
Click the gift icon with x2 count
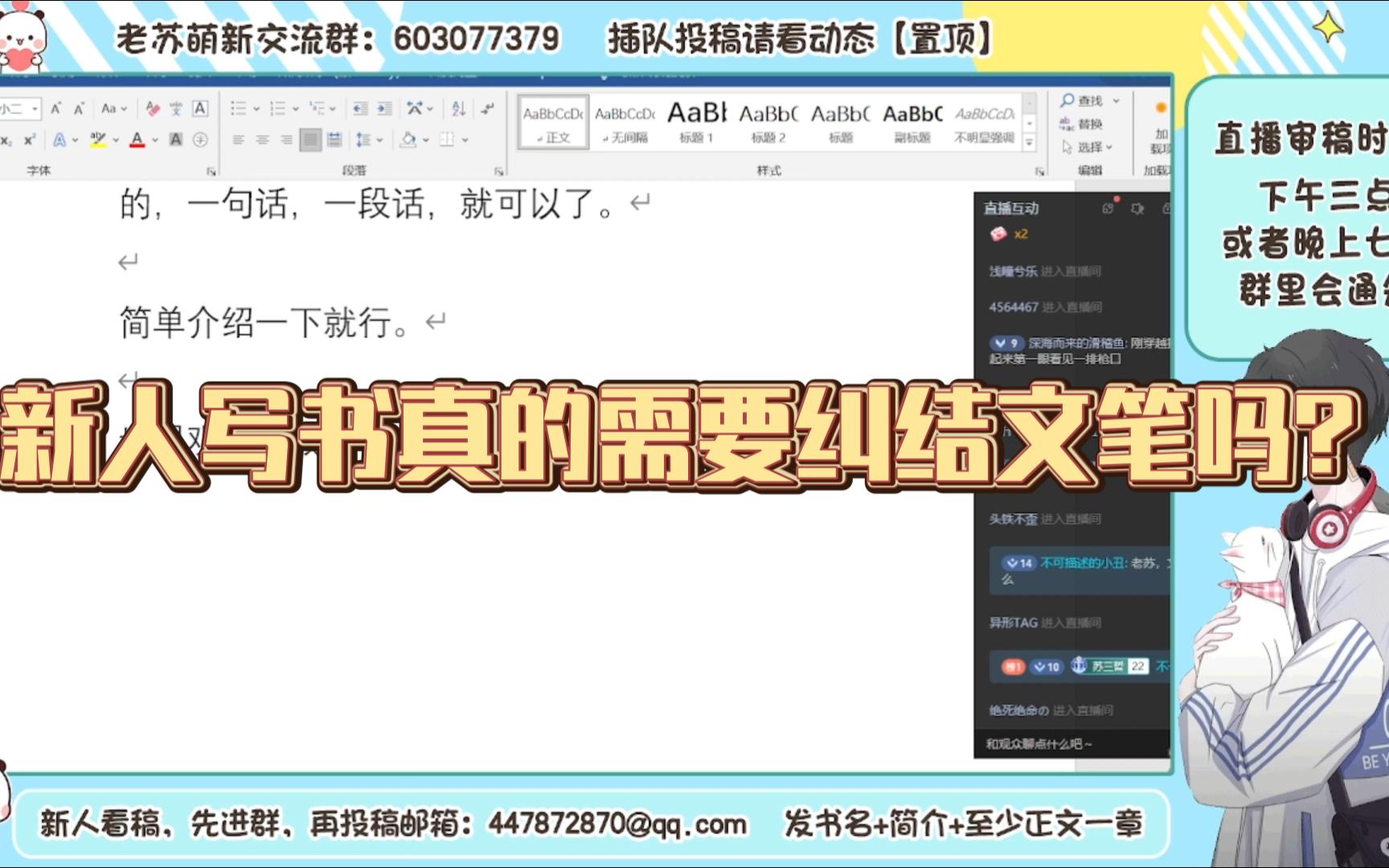(x=998, y=234)
